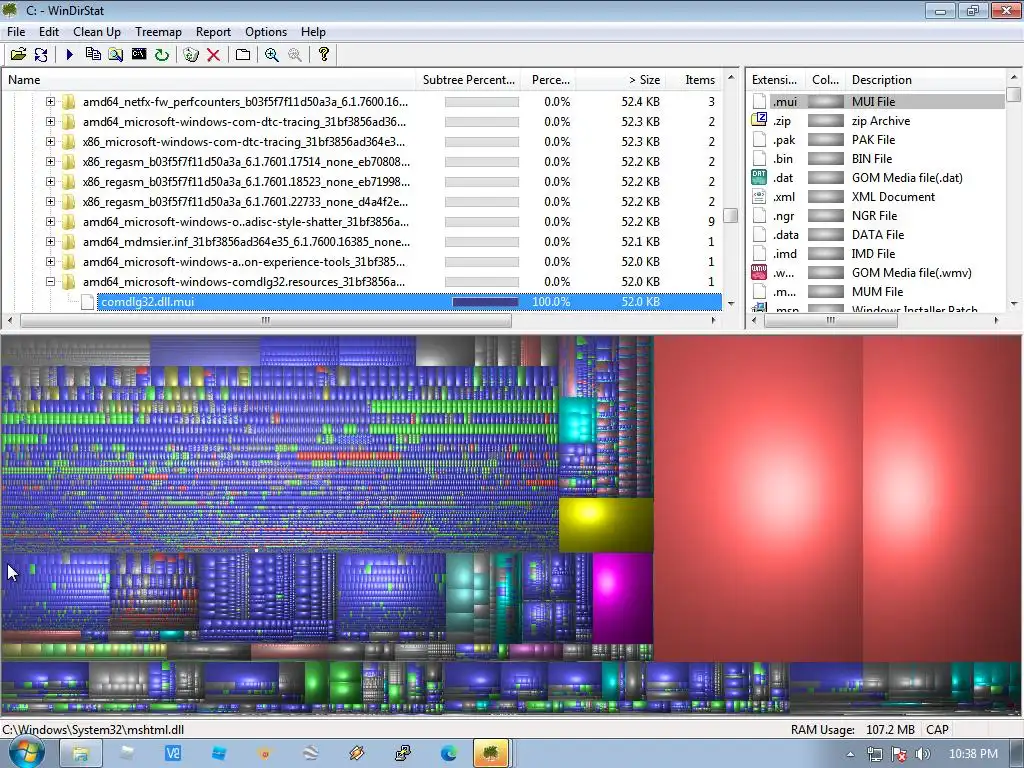The width and height of the screenshot is (1024, 768).
Task: Click the Microsoft Edge taskbar icon
Action: [x=449, y=754]
